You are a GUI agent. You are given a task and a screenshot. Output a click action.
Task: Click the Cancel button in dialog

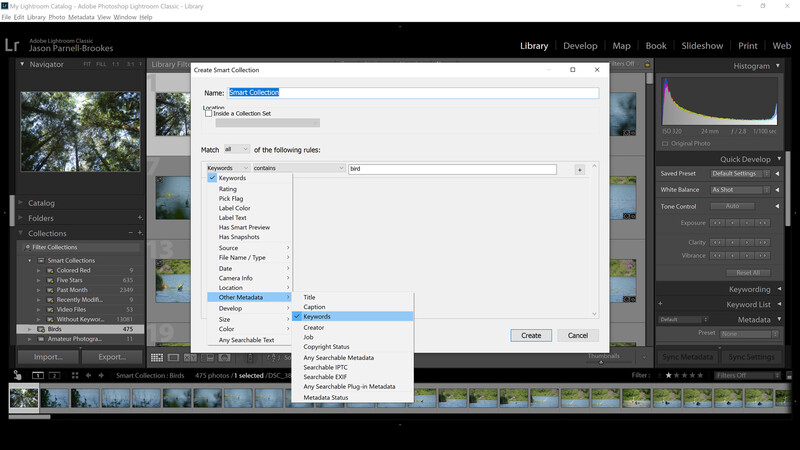(x=578, y=335)
